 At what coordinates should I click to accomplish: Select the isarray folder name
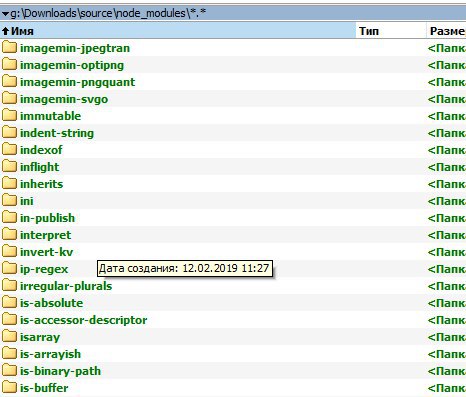[x=40, y=337]
